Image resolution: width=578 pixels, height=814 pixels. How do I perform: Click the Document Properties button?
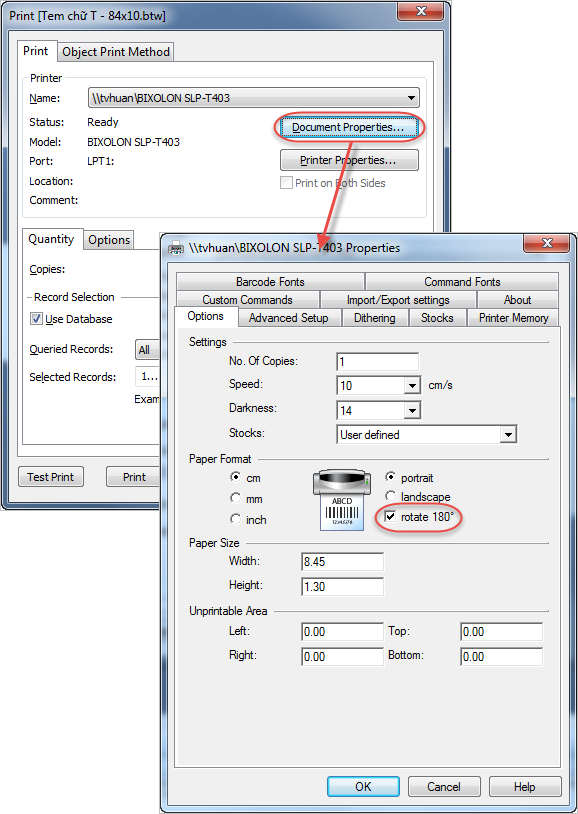(x=349, y=127)
